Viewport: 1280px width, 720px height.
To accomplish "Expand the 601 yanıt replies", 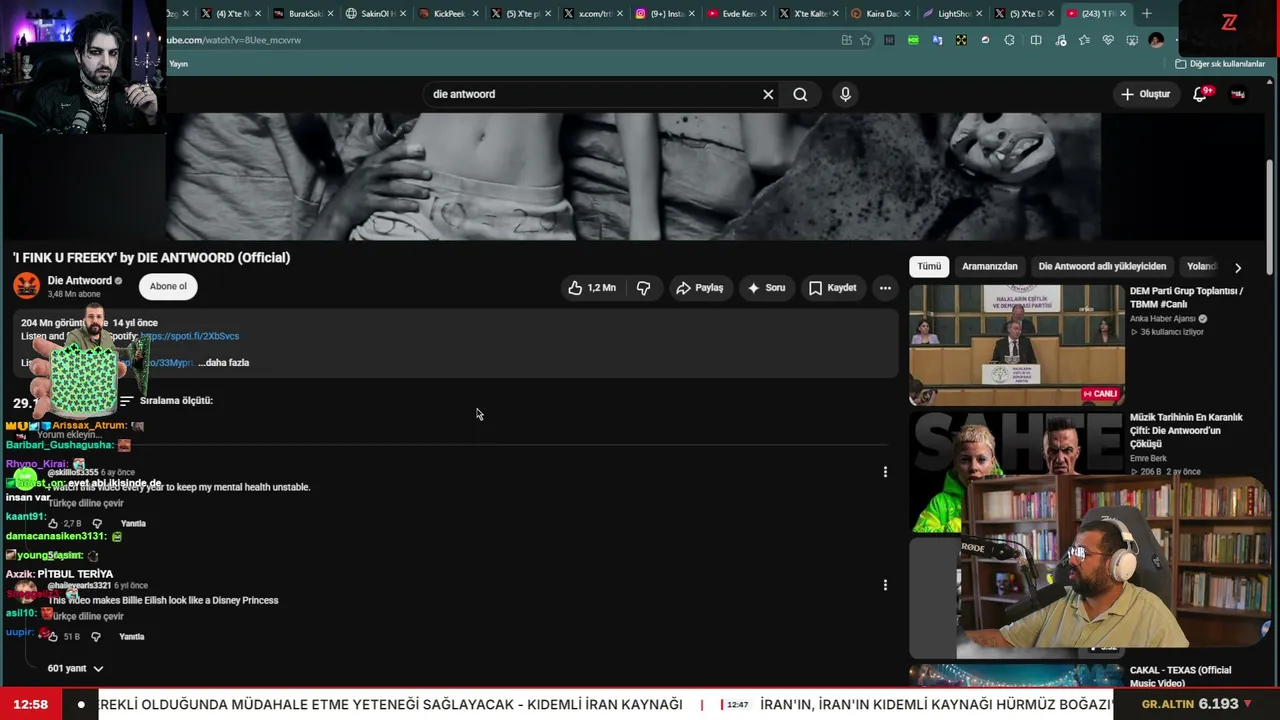I will pyautogui.click(x=75, y=668).
